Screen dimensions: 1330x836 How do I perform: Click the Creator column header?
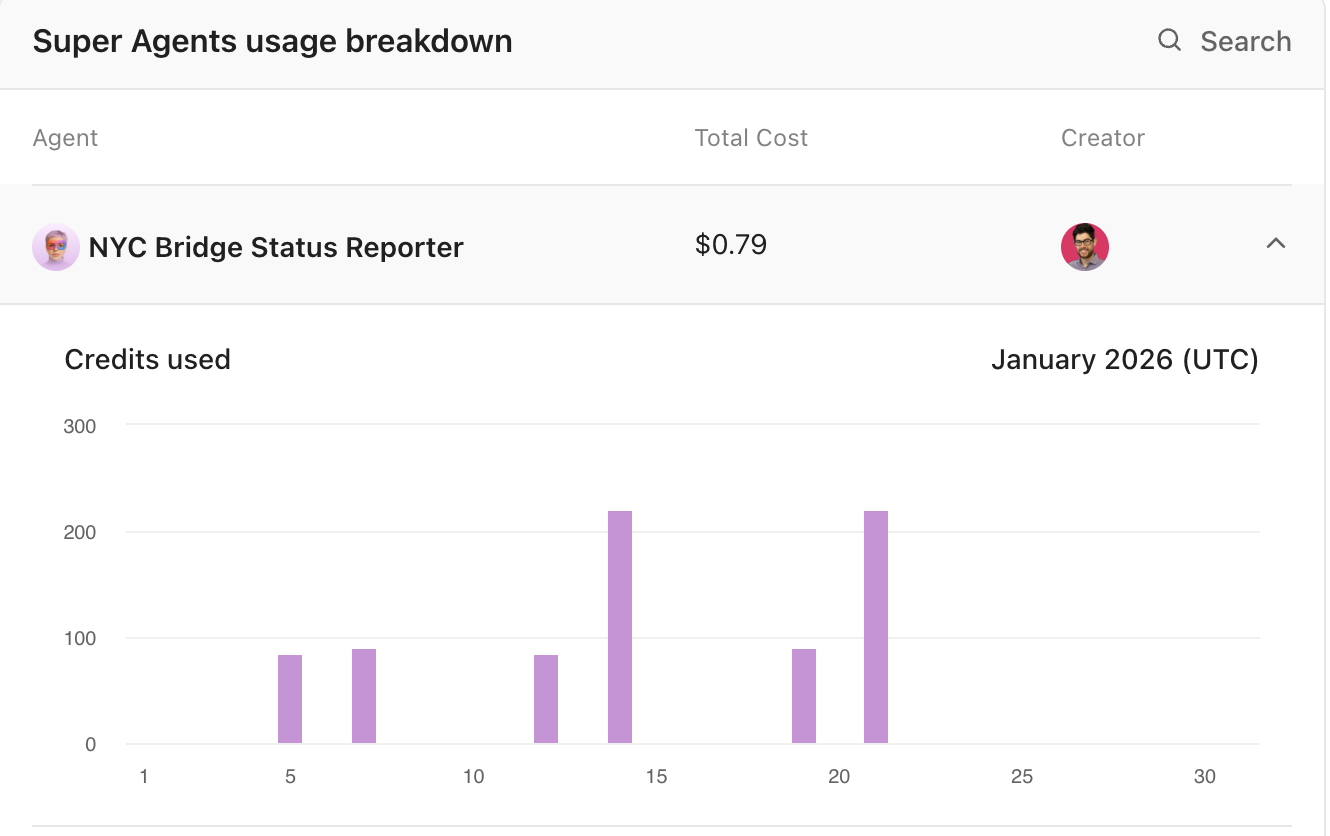pyautogui.click(x=1102, y=138)
